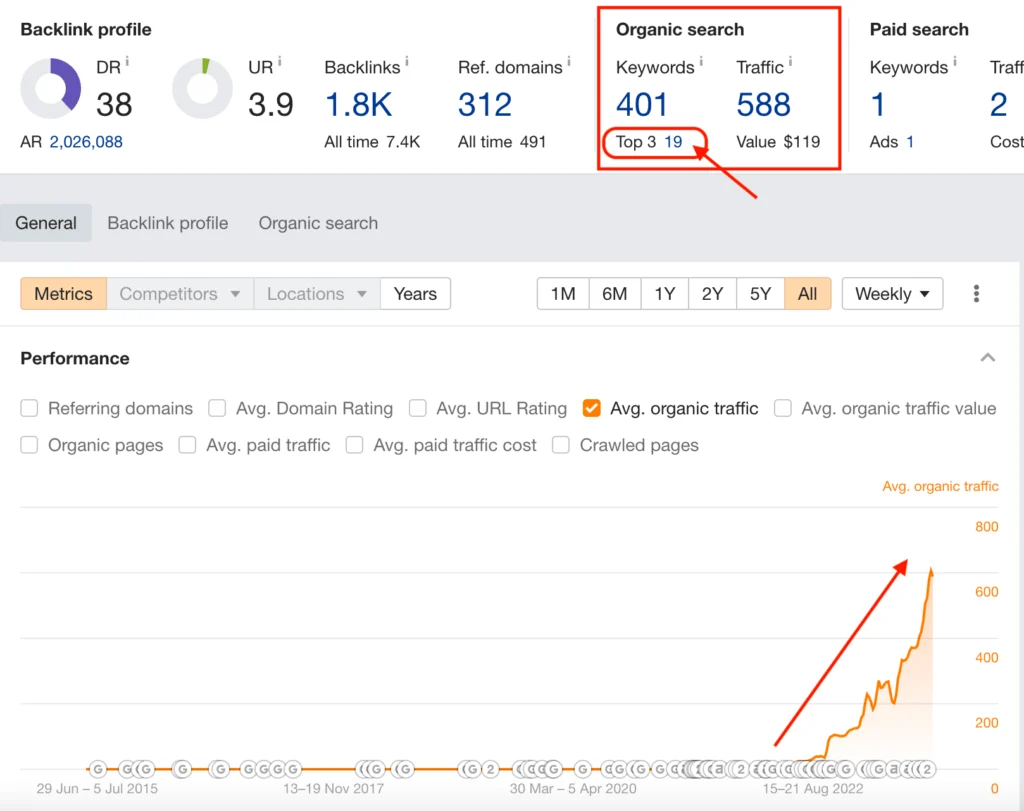1024x811 pixels.
Task: Open the Weekly interval dropdown
Action: click(x=892, y=294)
